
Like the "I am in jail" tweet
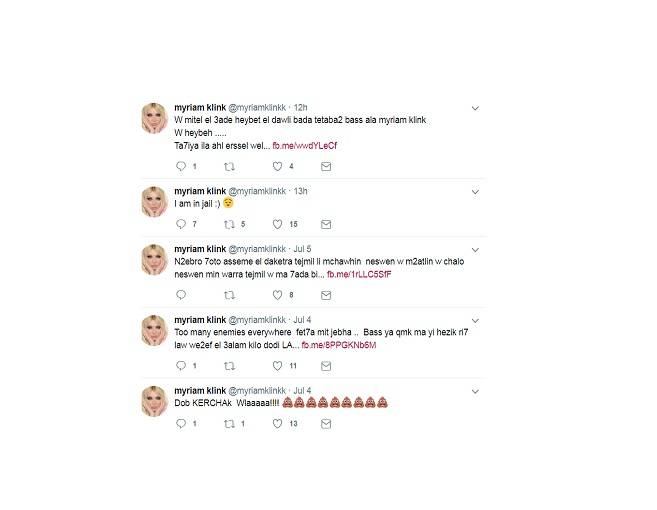[x=277, y=224]
